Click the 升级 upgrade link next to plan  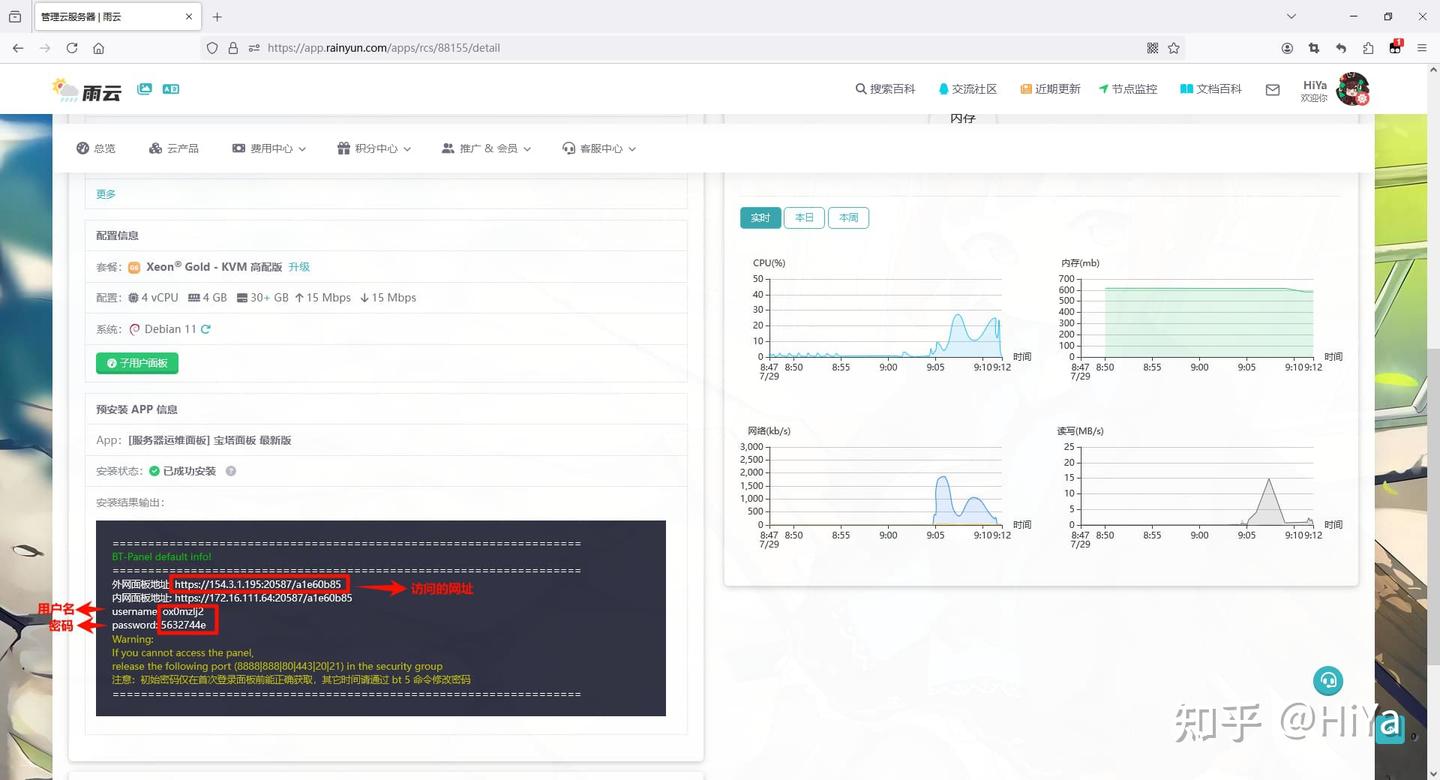coord(299,267)
